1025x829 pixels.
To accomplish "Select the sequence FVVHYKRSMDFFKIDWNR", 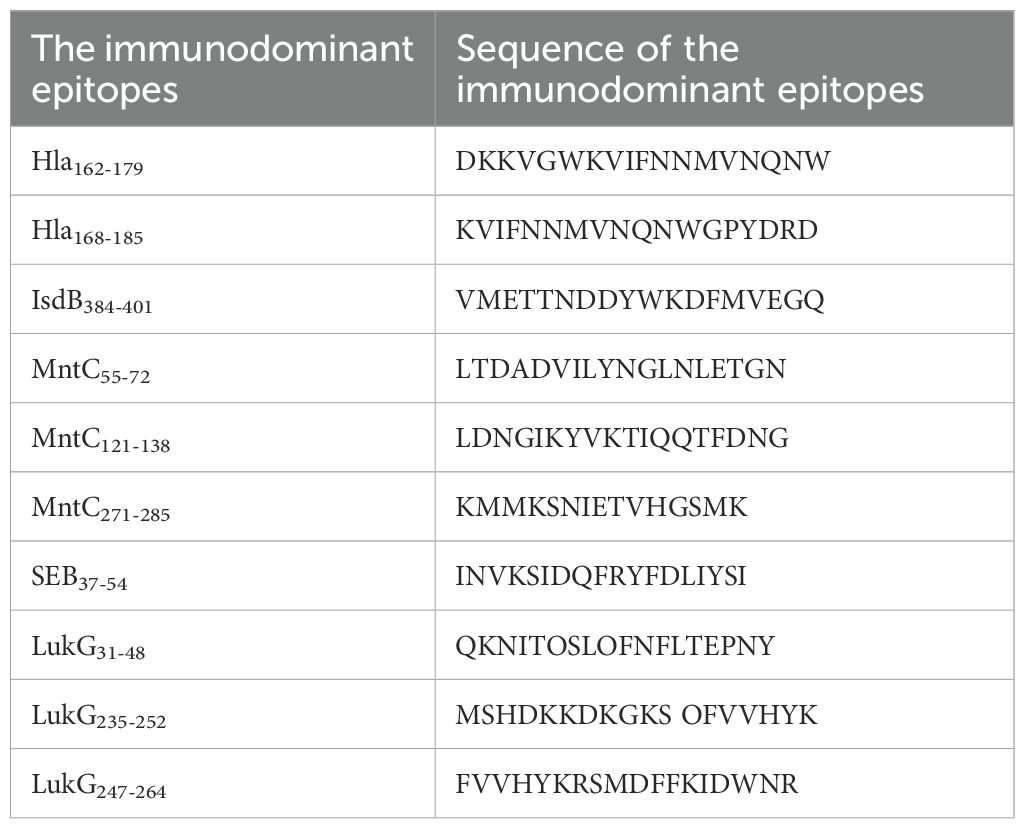I will [x=626, y=784].
